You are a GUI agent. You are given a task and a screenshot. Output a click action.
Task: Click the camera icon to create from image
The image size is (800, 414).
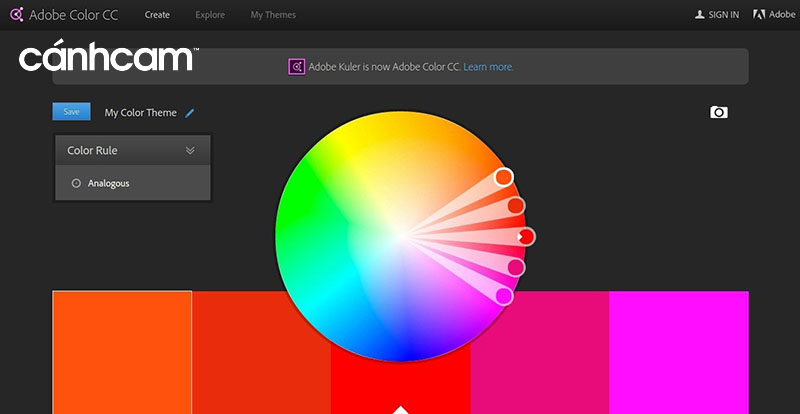[x=719, y=112]
